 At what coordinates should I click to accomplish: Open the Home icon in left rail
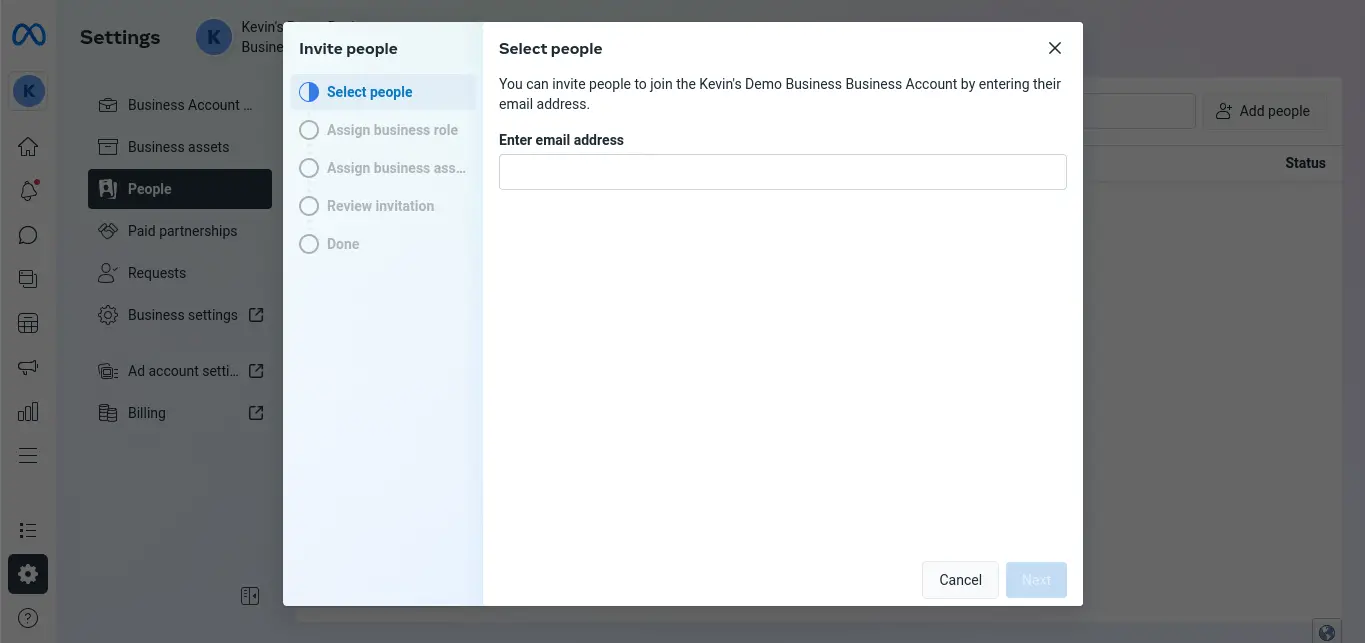coord(28,147)
